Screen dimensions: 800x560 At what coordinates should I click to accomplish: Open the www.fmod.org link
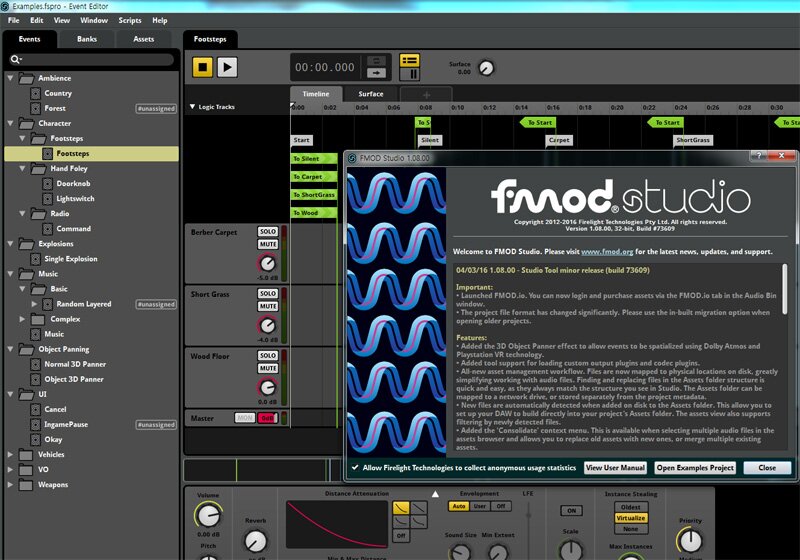pyautogui.click(x=607, y=251)
